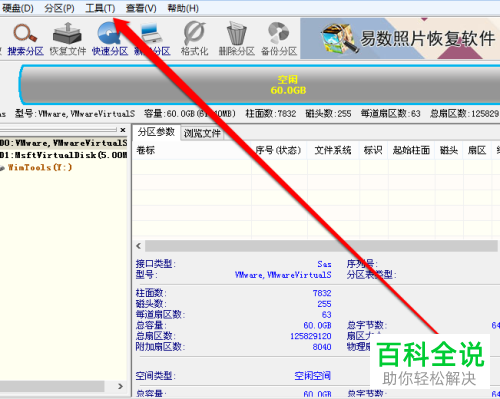Click the partition table horizontal scrollbar track
500x399 pixels.
(321, 246)
